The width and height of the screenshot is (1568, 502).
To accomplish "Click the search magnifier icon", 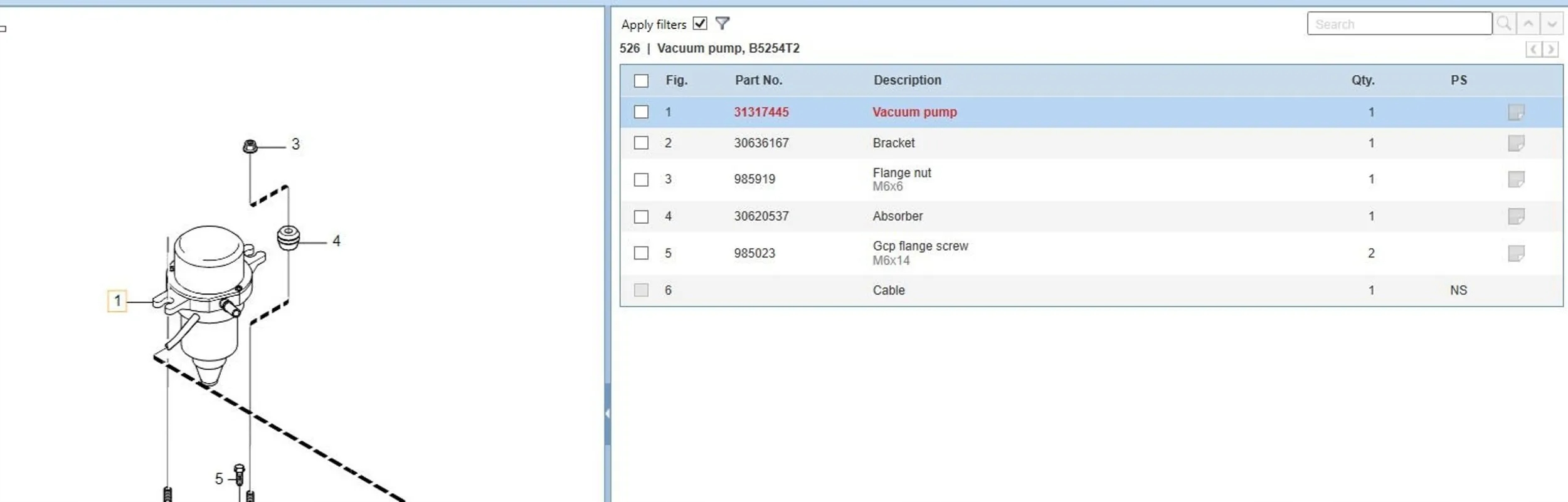I will point(1503,24).
